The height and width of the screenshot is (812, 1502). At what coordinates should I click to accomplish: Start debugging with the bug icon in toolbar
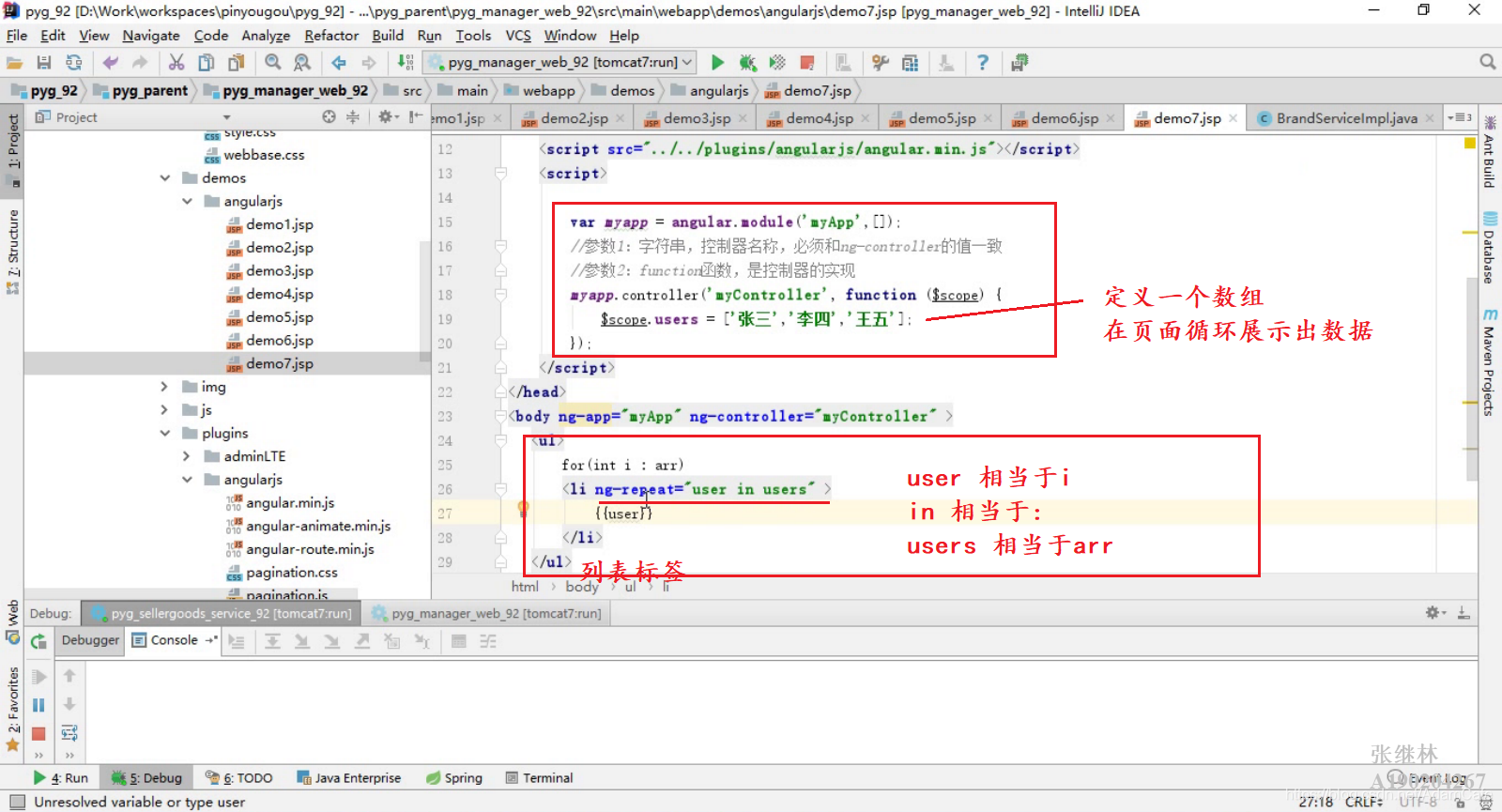(x=747, y=62)
